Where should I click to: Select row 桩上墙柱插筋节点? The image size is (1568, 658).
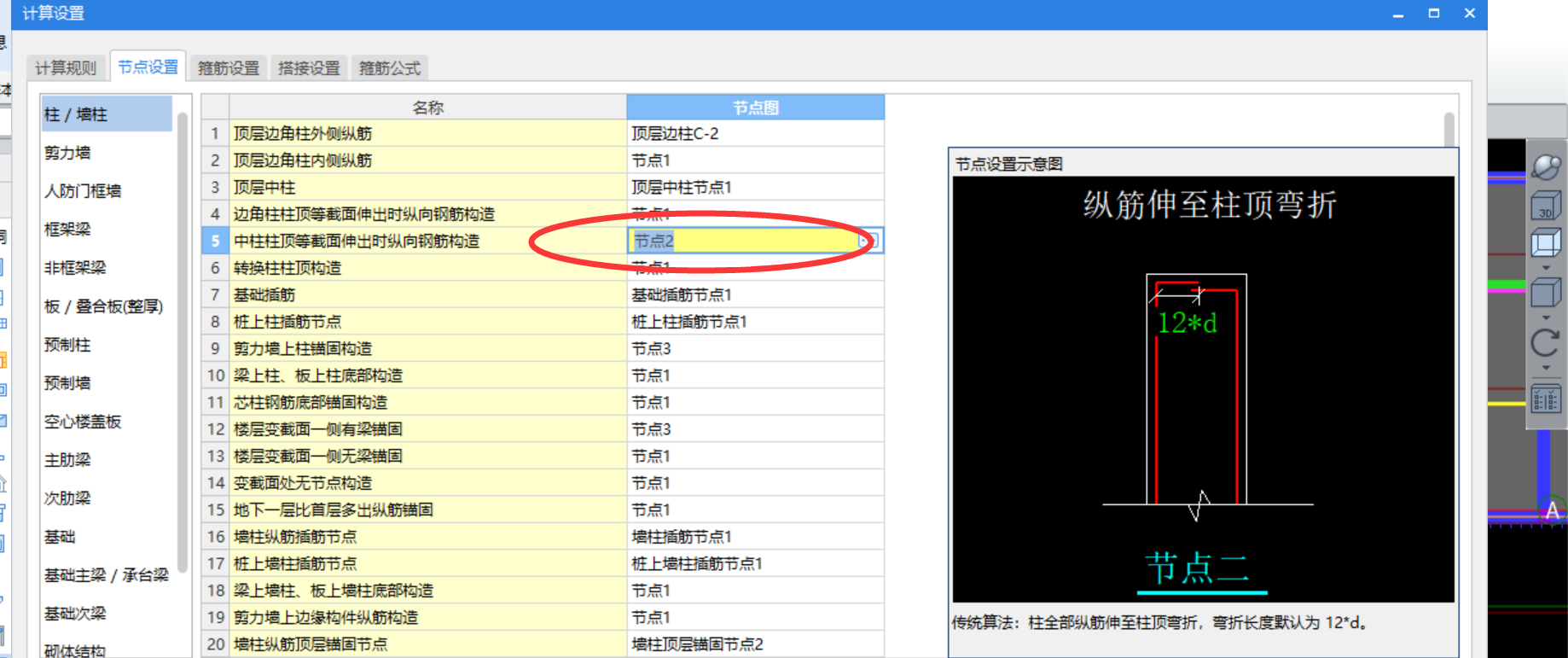pos(428,563)
